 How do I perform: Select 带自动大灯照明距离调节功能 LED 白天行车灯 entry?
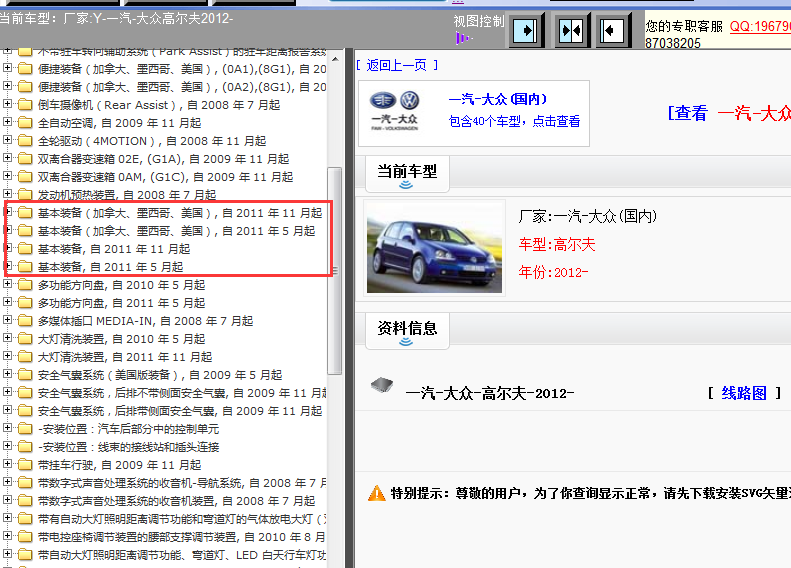182,555
